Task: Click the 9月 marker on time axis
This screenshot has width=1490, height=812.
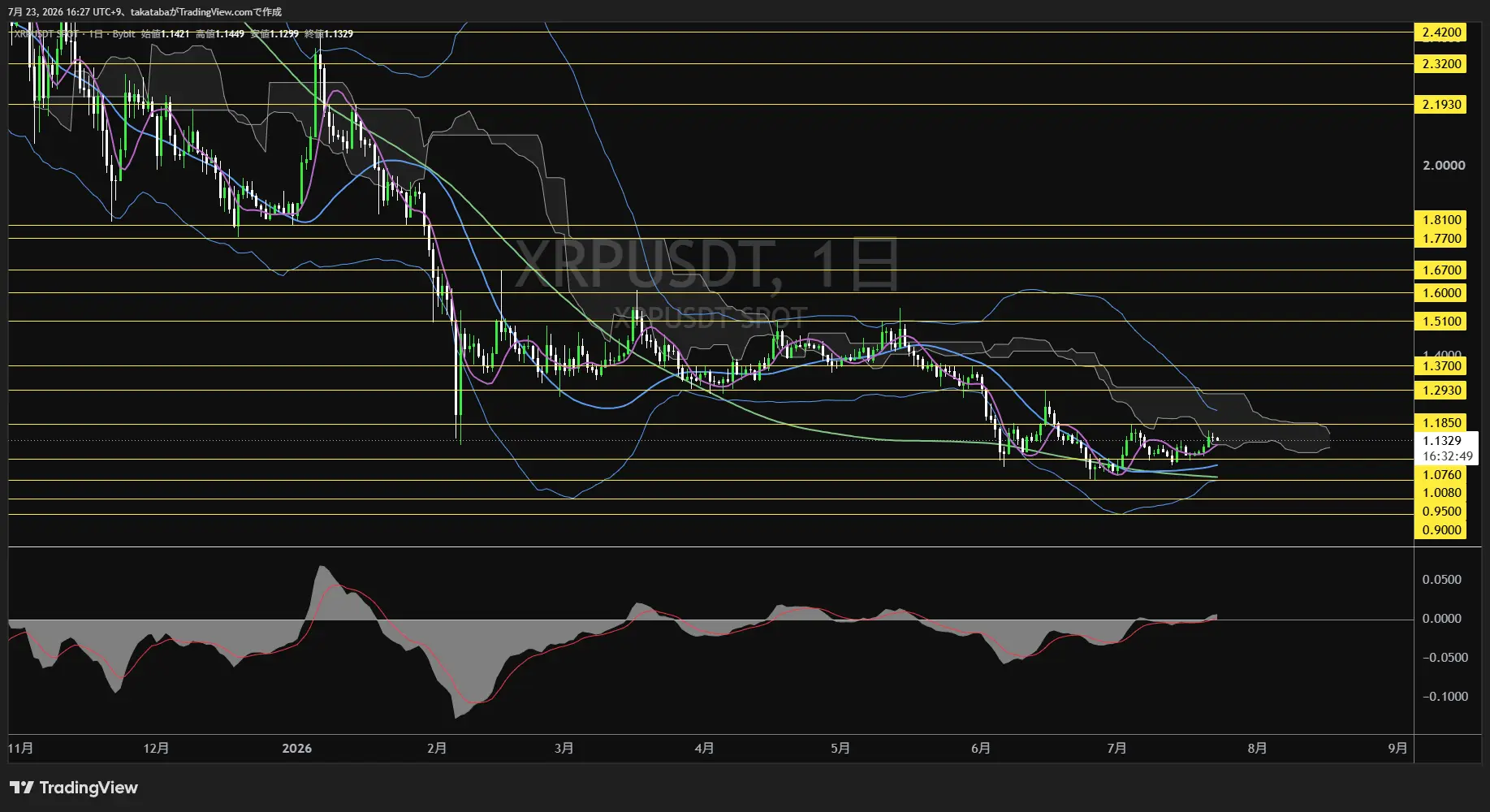Action: [x=1397, y=748]
